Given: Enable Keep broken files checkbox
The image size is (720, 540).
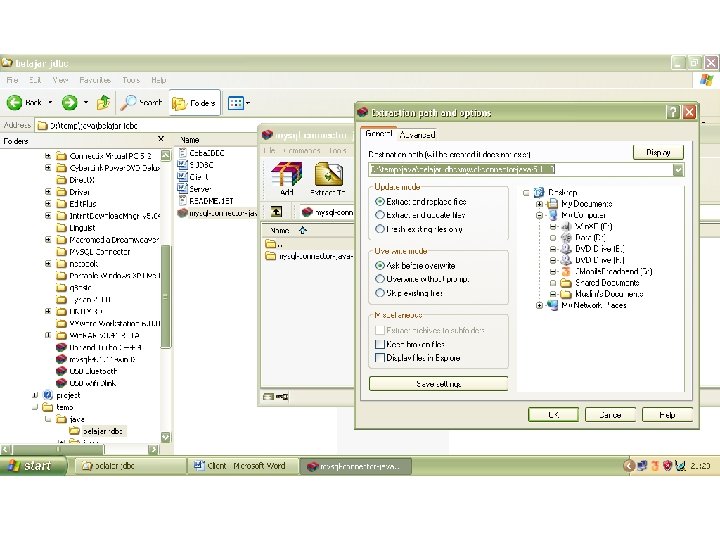Looking at the screenshot, I should point(380,344).
